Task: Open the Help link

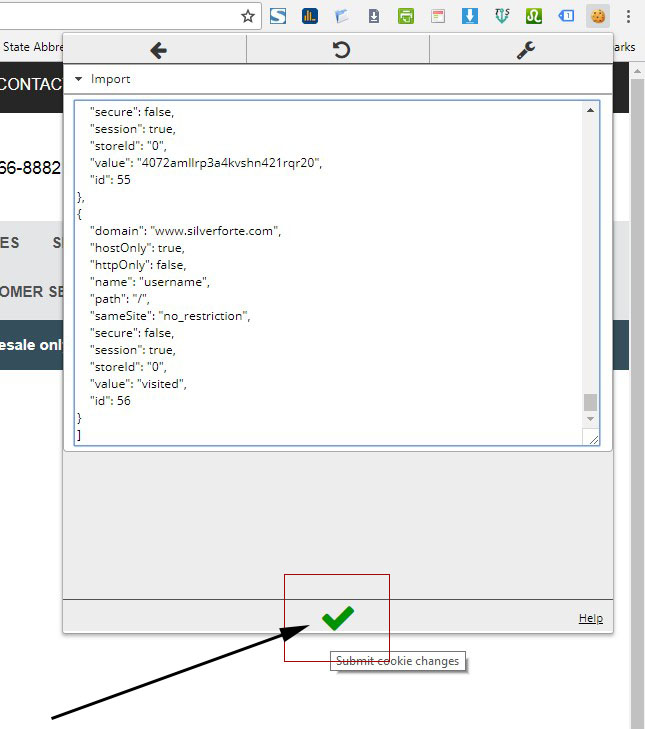Action: [591, 618]
